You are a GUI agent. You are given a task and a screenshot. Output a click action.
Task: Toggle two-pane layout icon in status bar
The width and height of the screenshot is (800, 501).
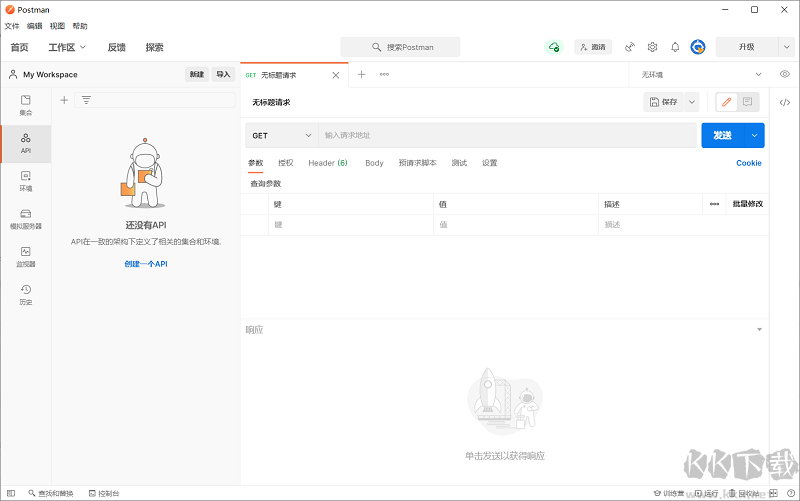coord(773,493)
